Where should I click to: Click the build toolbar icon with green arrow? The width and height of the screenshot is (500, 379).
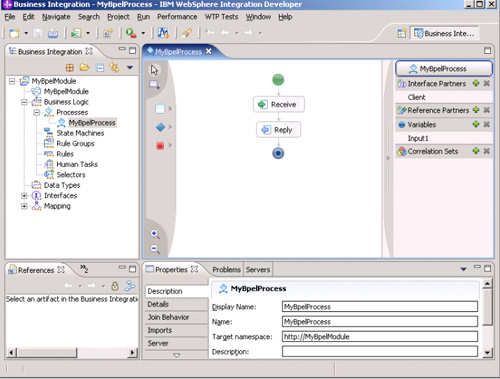pos(76,33)
